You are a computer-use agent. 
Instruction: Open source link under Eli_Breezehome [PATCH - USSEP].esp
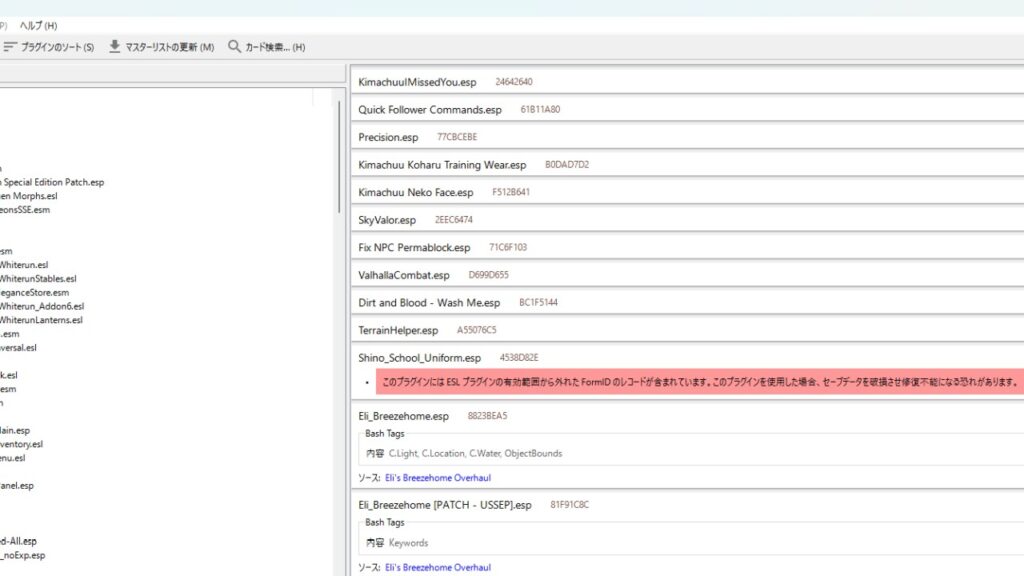pyautogui.click(x=438, y=568)
